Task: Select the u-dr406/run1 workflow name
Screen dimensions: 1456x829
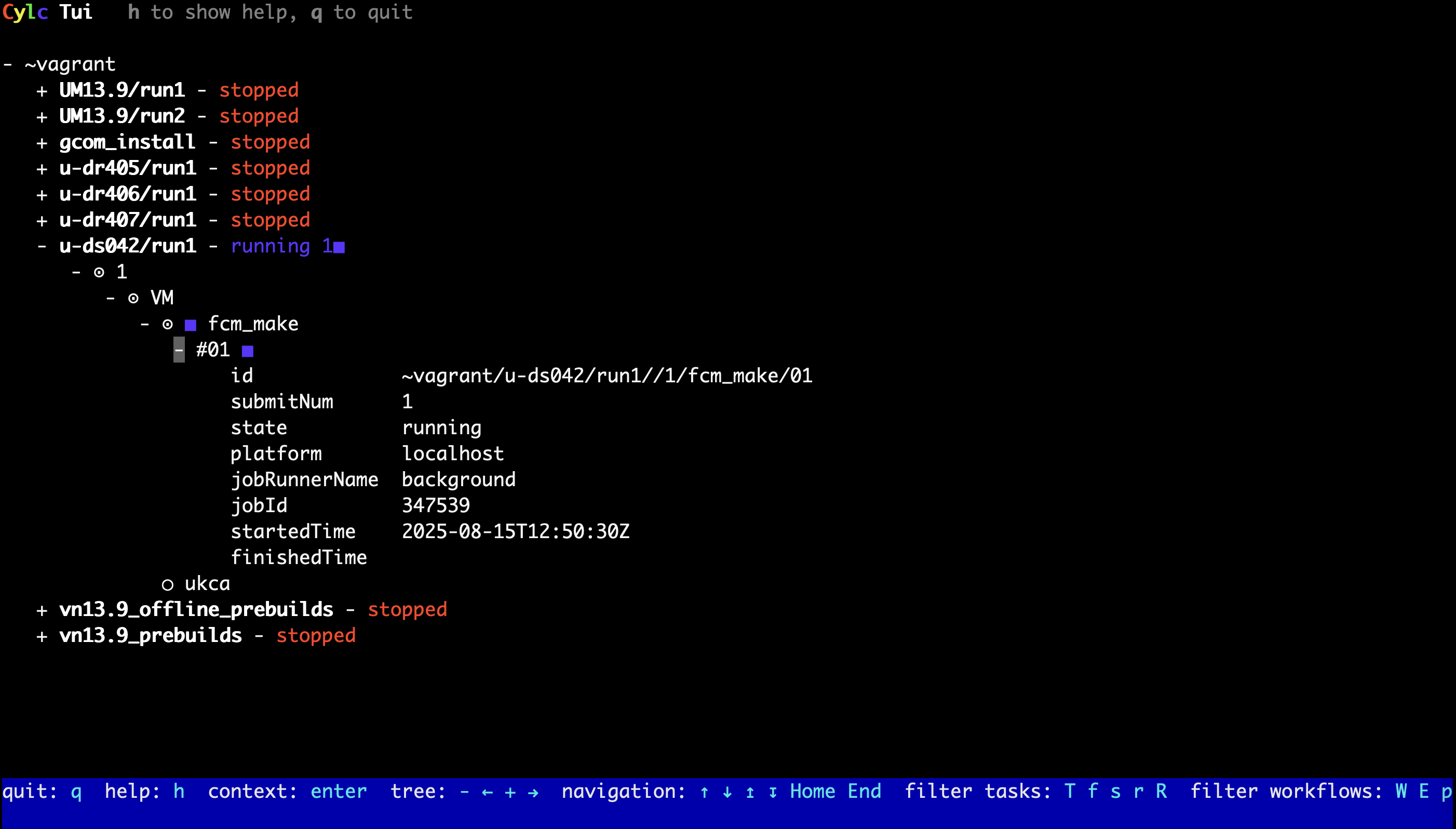Action: (128, 194)
